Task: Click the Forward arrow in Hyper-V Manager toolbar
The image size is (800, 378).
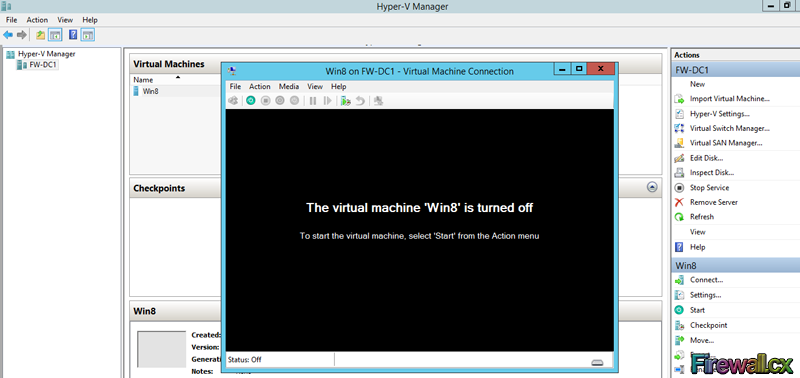Action: [x=21, y=35]
